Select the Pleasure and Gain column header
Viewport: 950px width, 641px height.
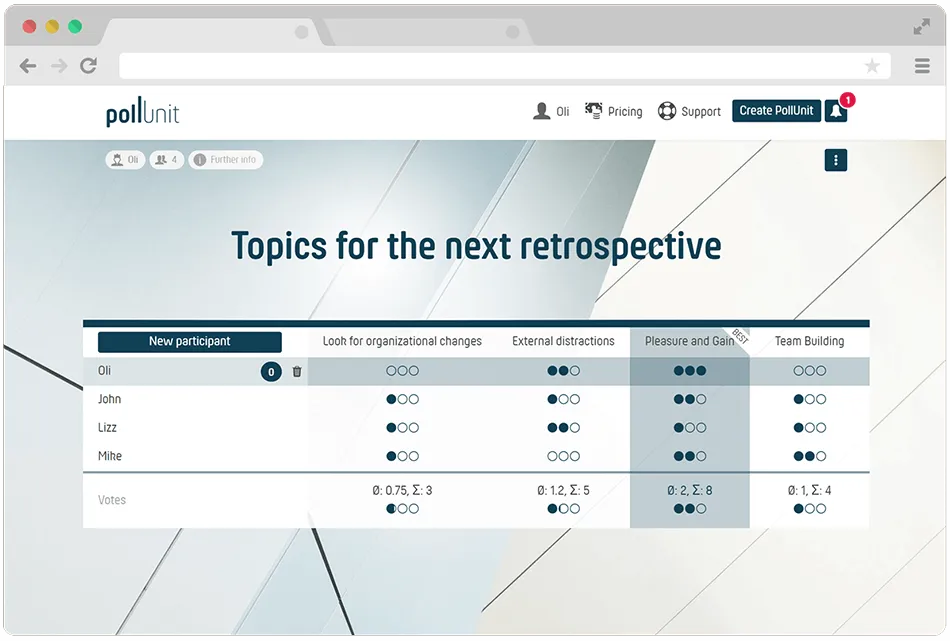coord(689,342)
